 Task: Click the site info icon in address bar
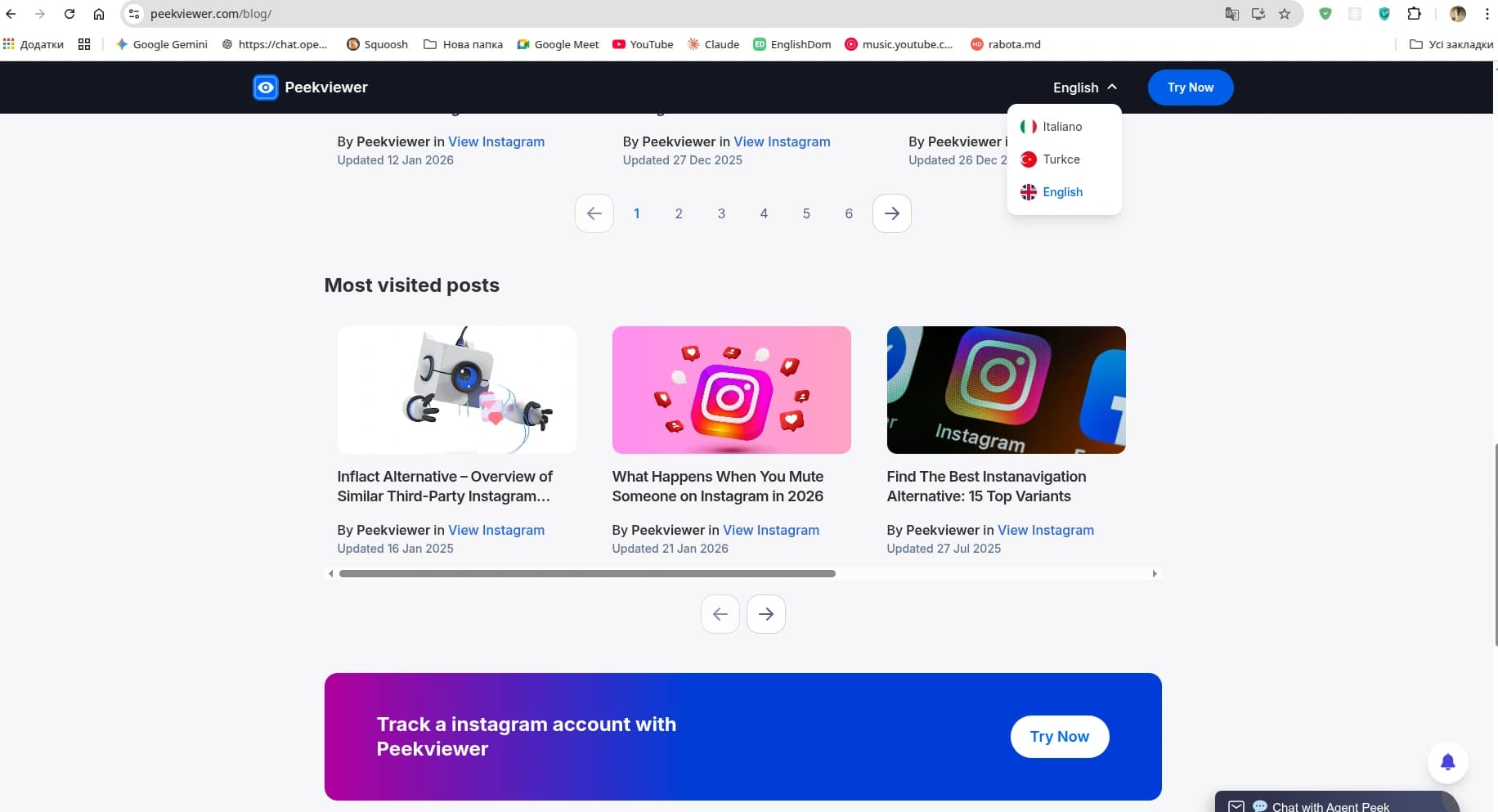134,14
